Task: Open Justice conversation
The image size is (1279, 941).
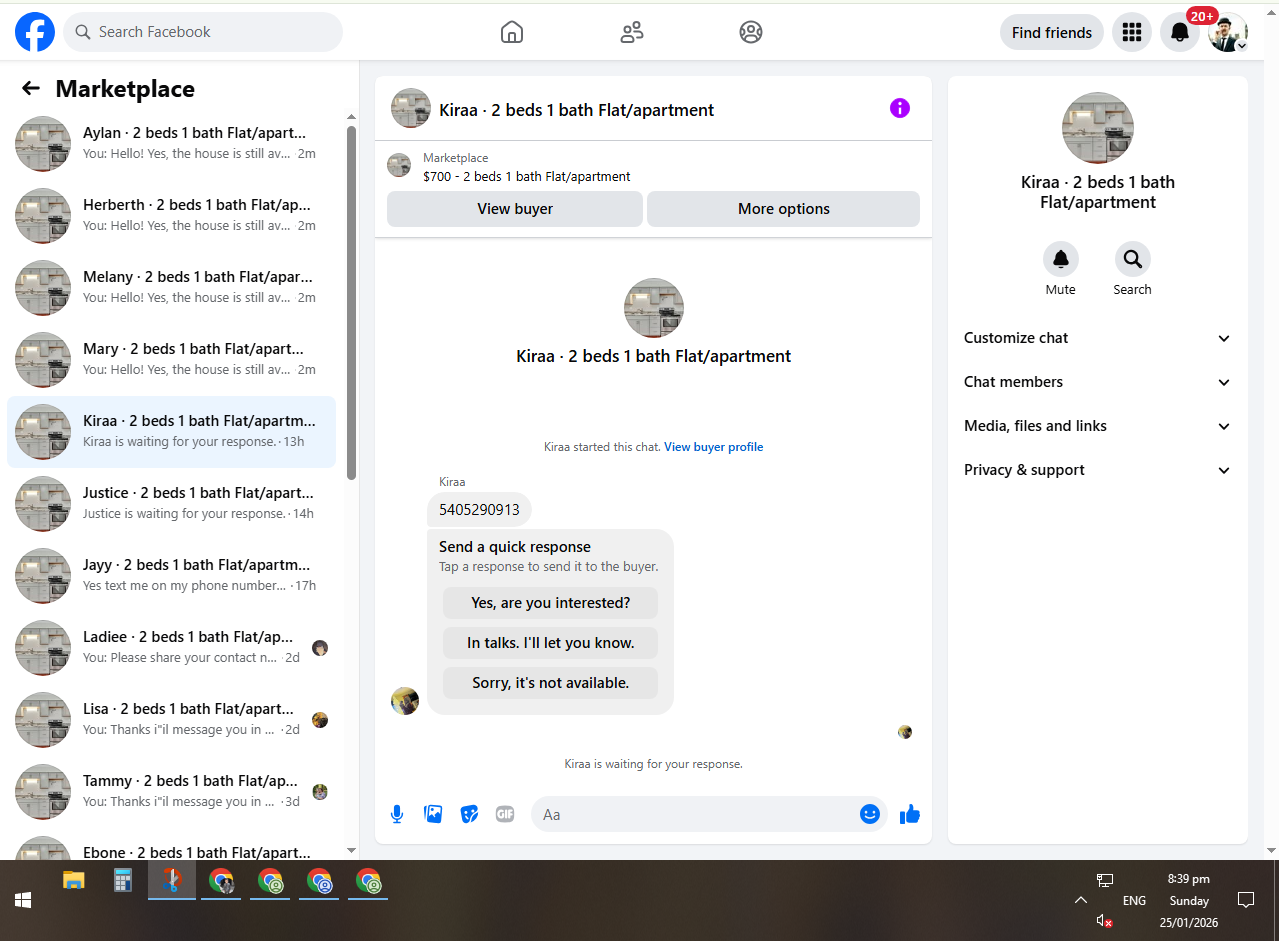Action: tap(172, 504)
